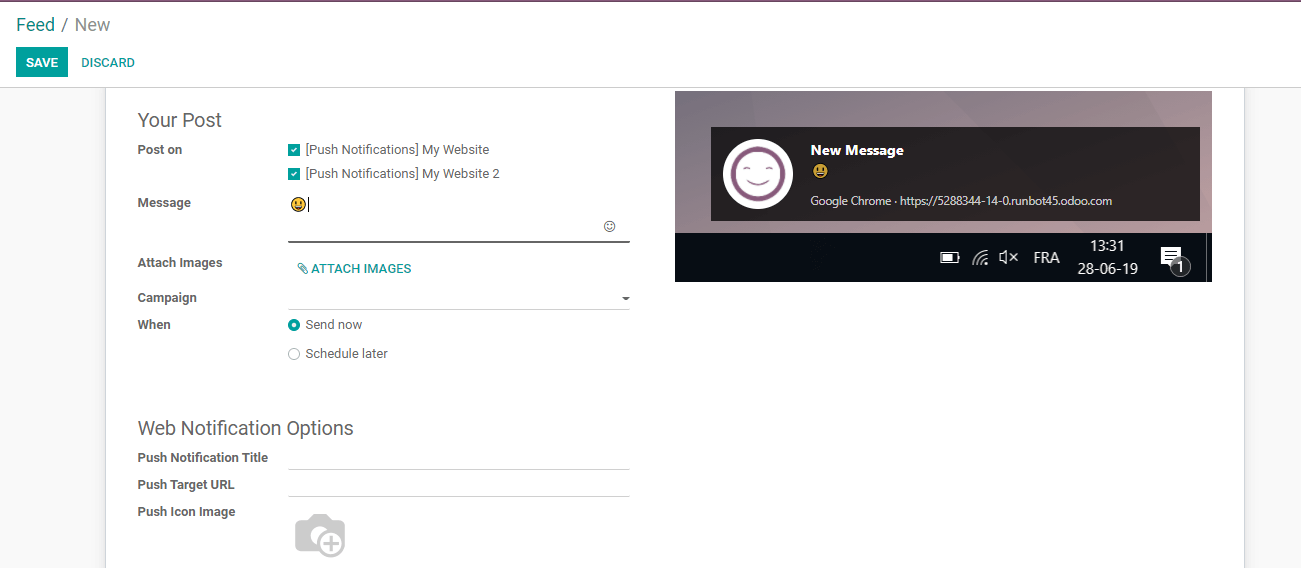Click the Attach Images field label
This screenshot has height=568, width=1301.
[180, 263]
